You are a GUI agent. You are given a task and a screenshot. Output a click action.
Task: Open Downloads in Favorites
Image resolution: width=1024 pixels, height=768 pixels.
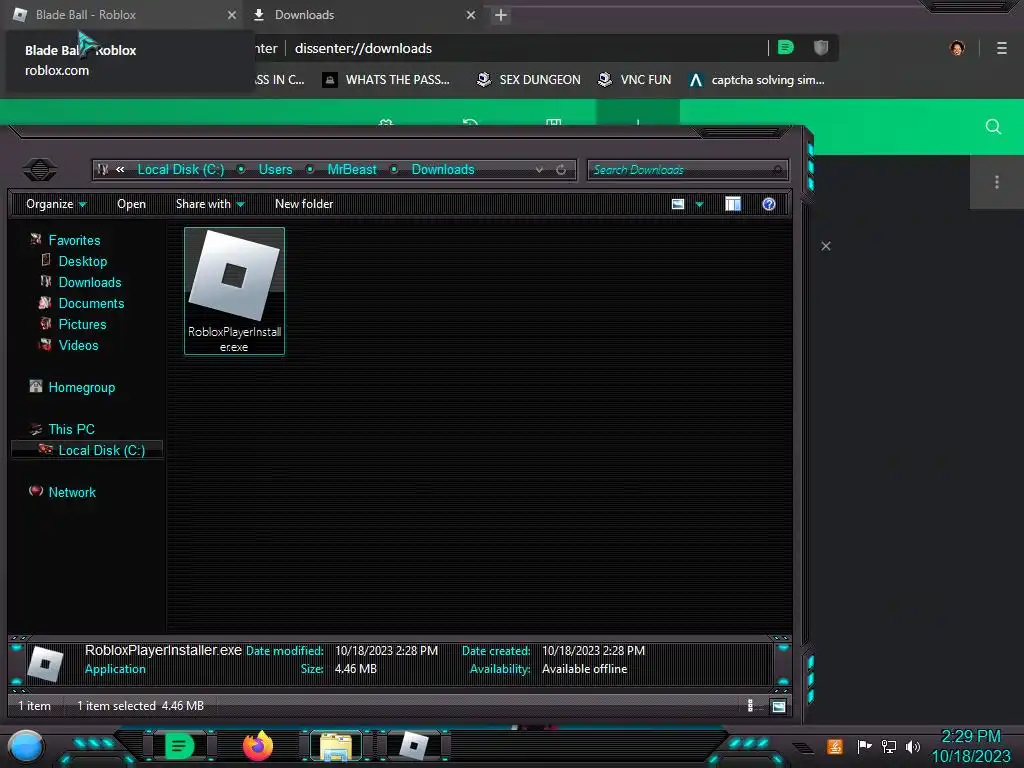click(x=90, y=282)
